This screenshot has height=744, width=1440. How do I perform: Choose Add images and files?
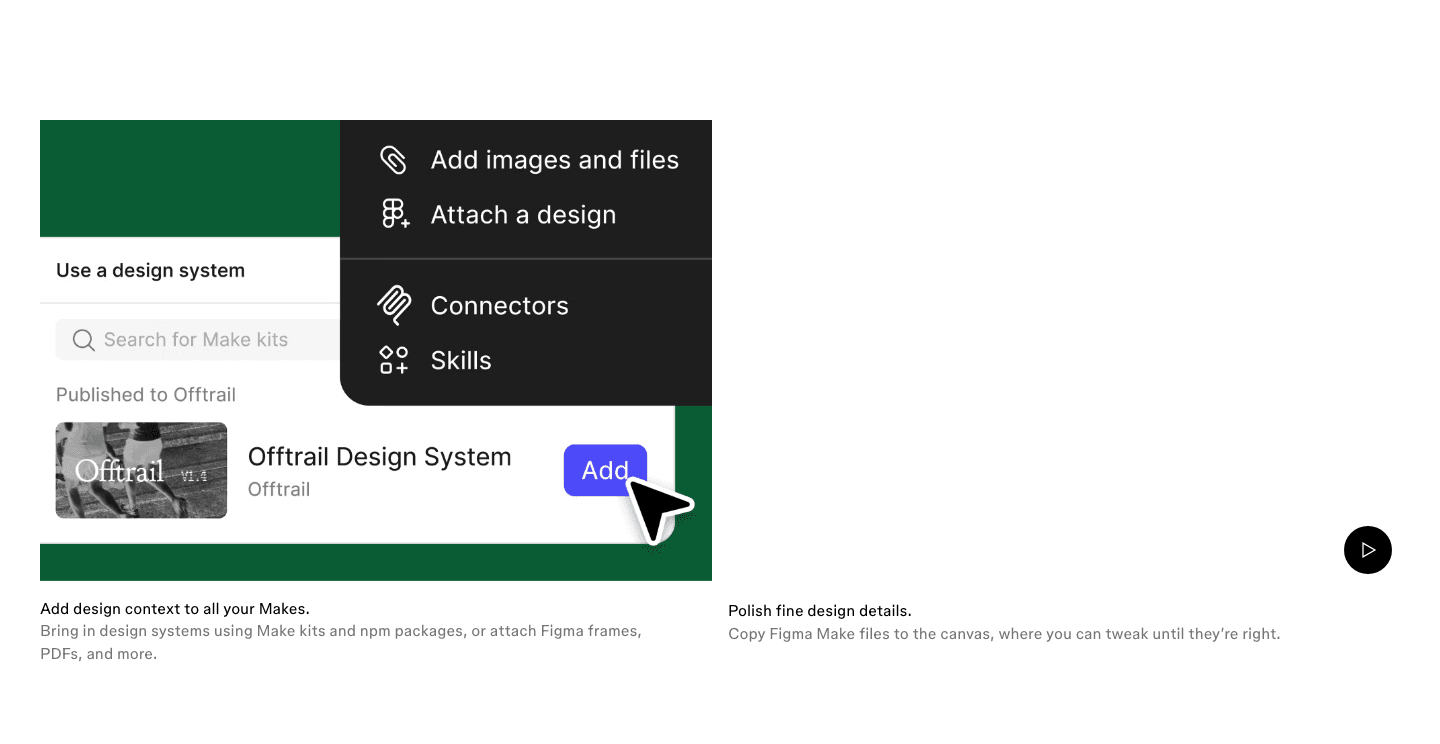coord(554,160)
